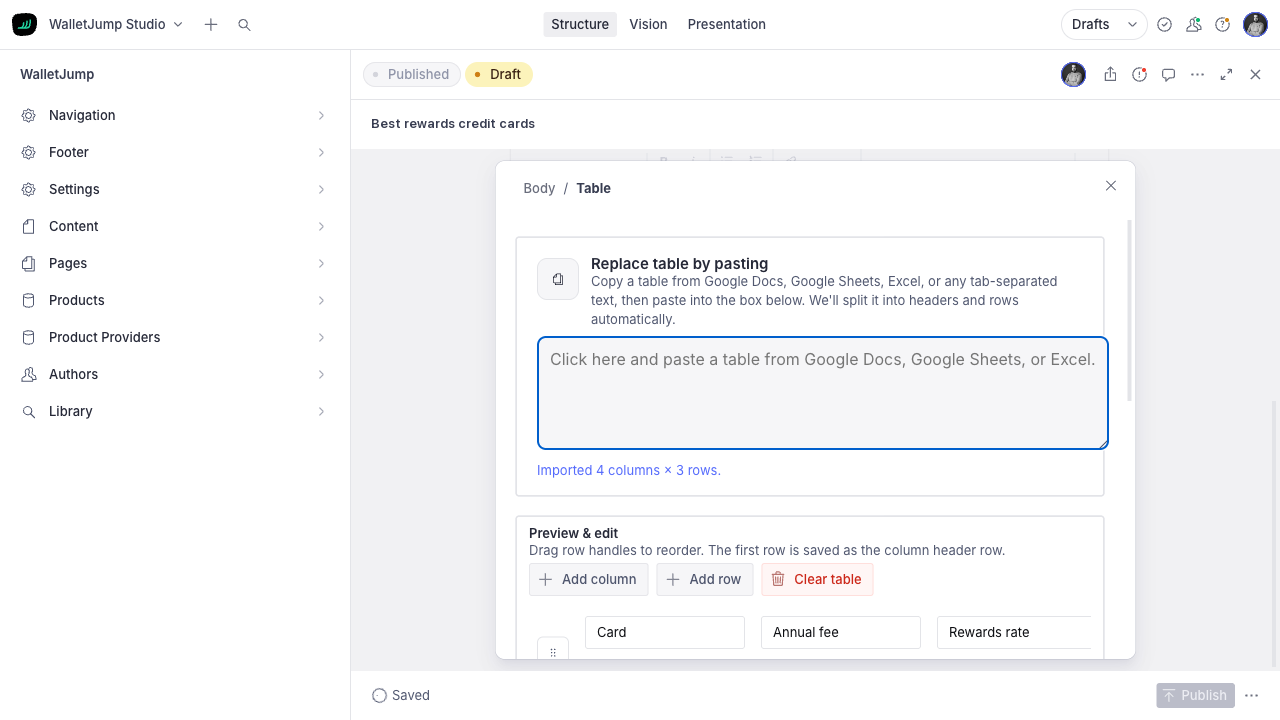Open document more options ellipsis
1280x720 pixels.
1197,74
